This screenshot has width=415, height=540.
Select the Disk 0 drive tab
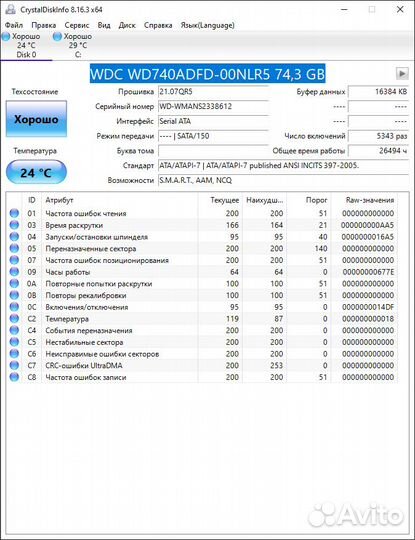(x=26, y=45)
